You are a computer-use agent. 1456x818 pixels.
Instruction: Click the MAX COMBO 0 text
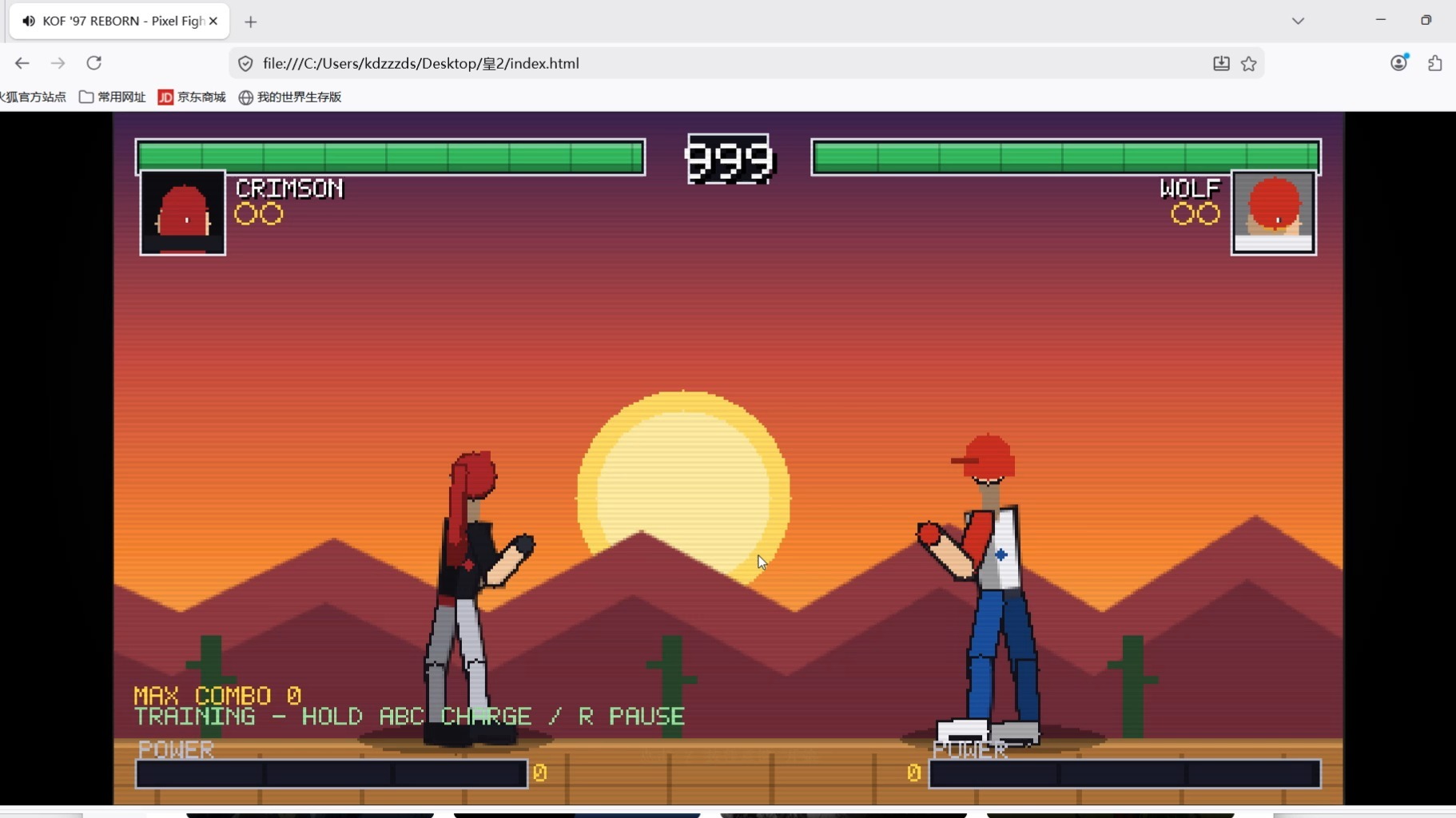[217, 695]
